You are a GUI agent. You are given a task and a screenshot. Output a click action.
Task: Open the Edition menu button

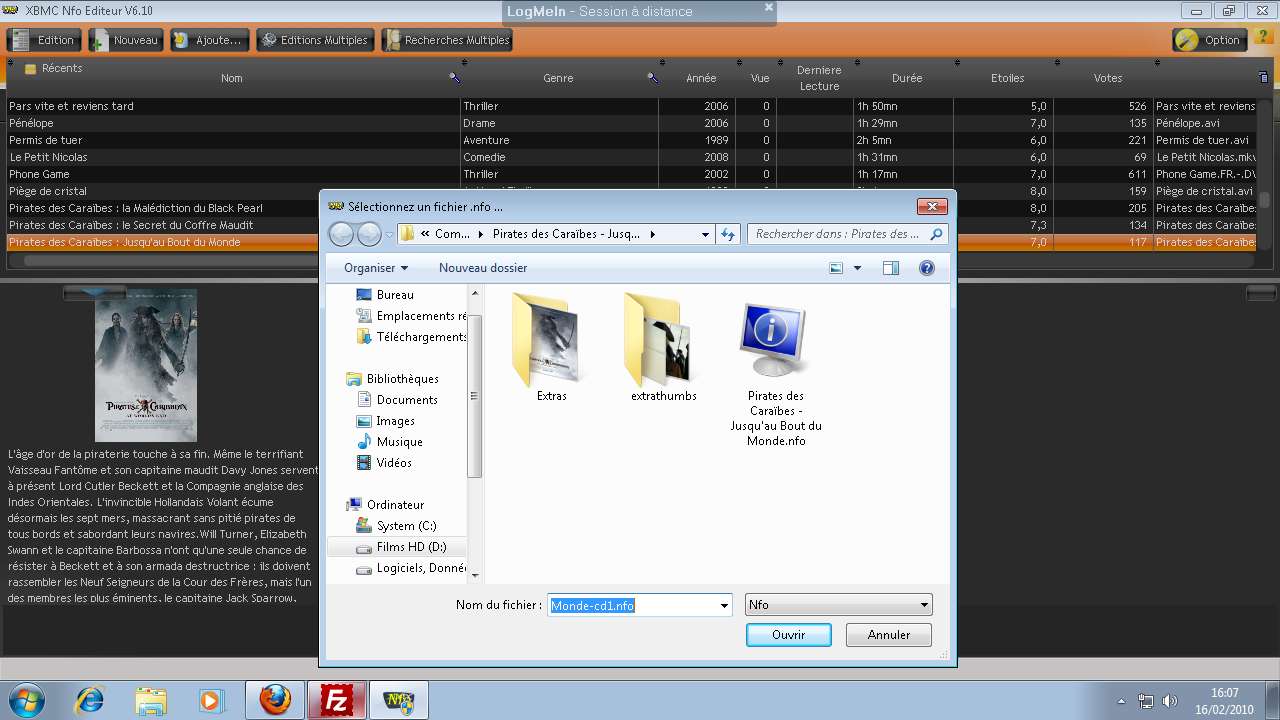pyautogui.click(x=45, y=40)
